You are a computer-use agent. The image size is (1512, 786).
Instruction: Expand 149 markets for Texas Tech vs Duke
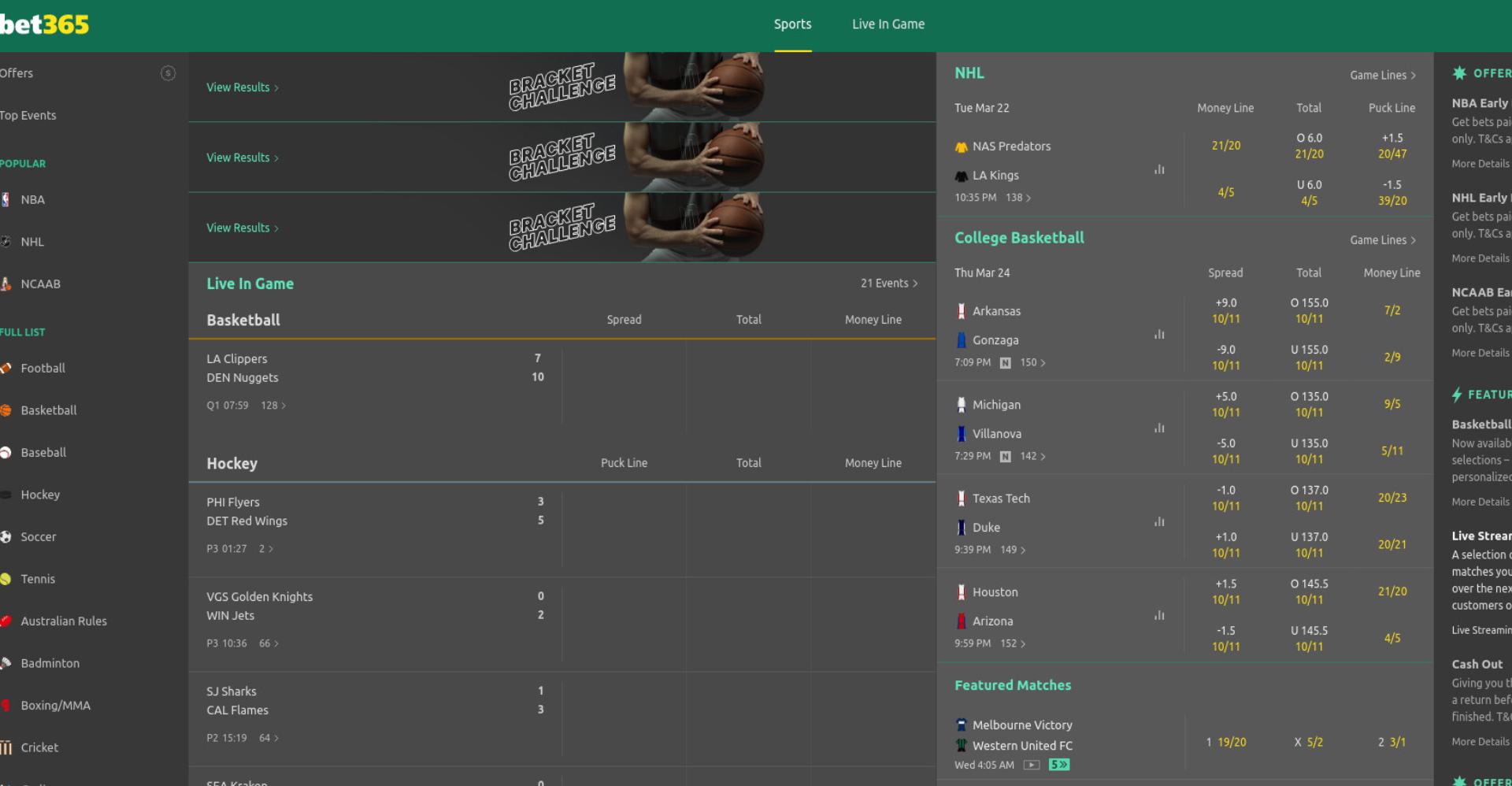1013,550
